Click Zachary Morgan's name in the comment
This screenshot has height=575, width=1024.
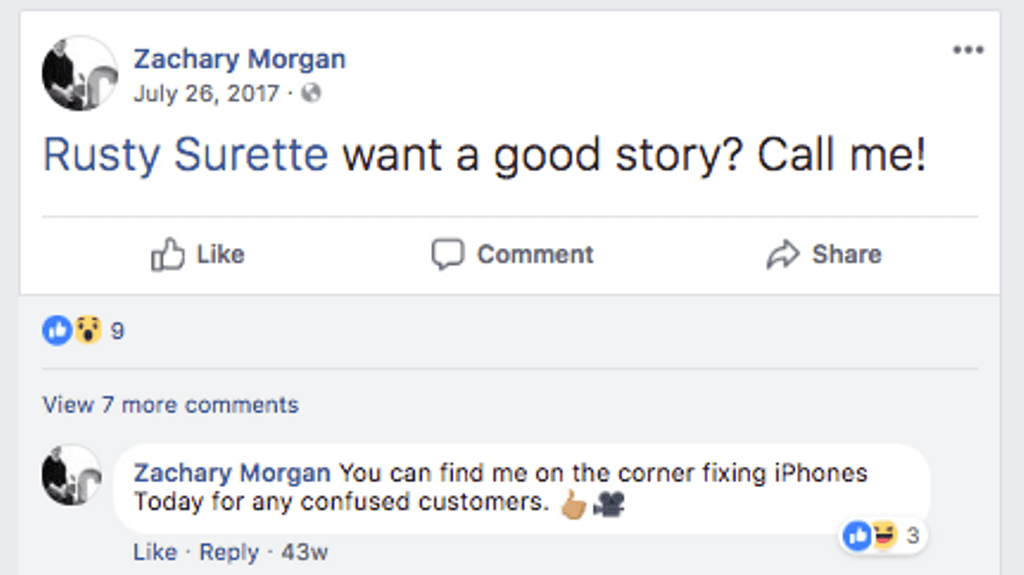point(232,473)
